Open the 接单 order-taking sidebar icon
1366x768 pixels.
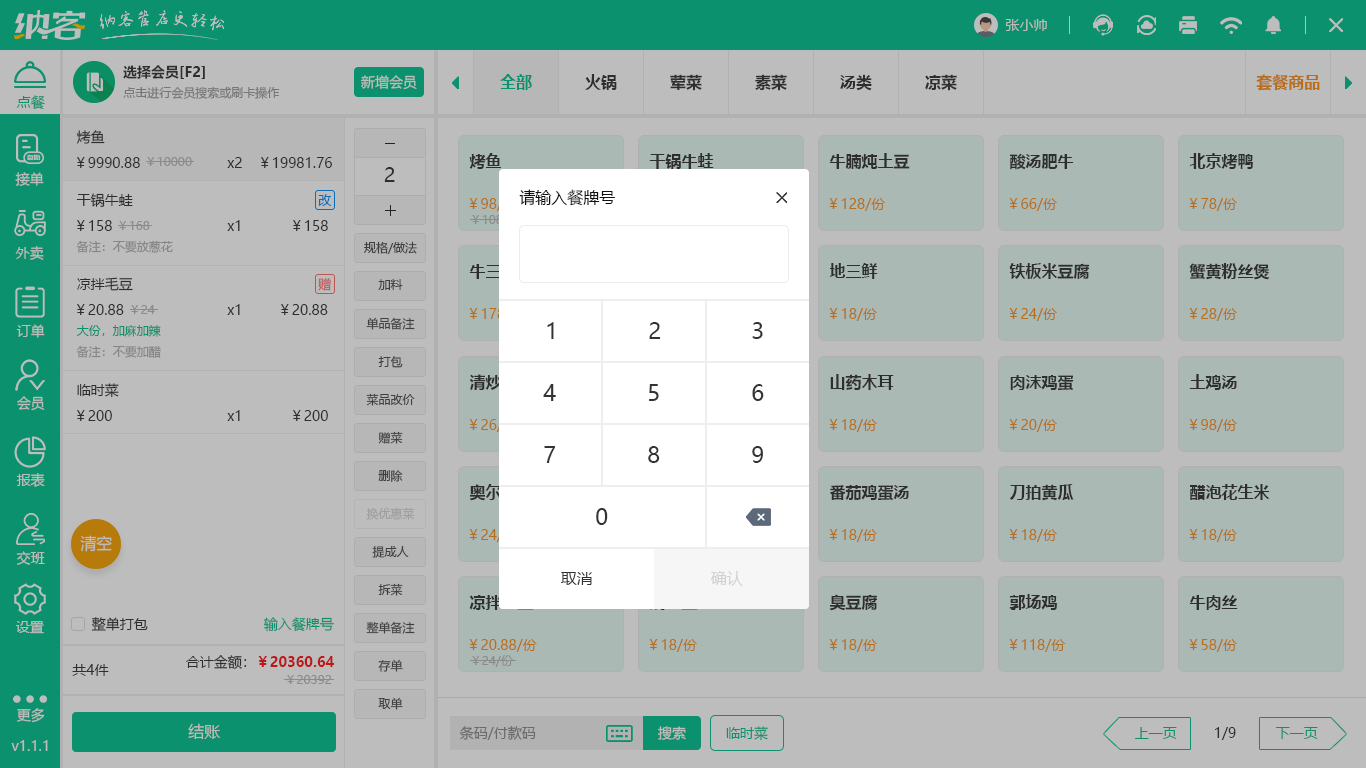coord(30,161)
